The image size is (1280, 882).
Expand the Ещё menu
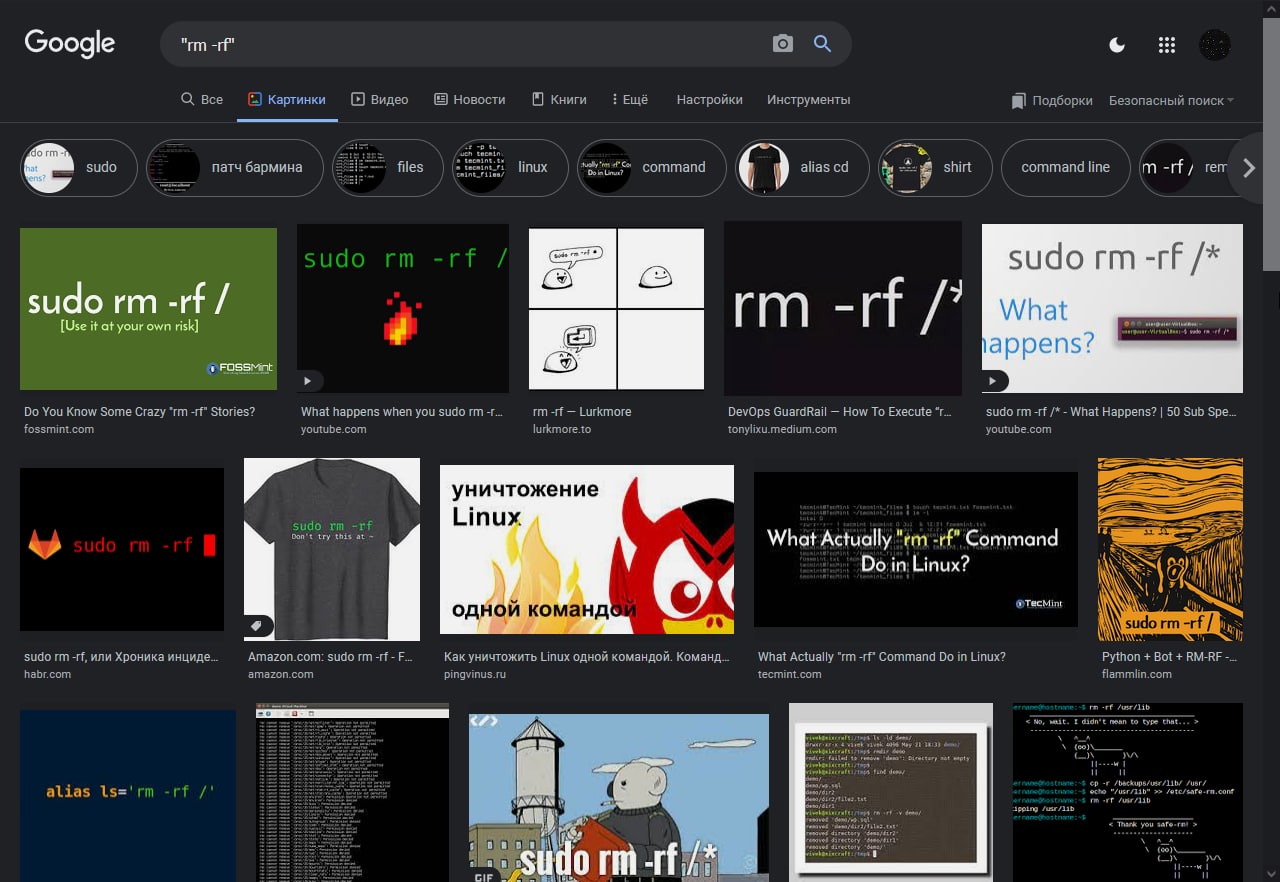tap(630, 99)
